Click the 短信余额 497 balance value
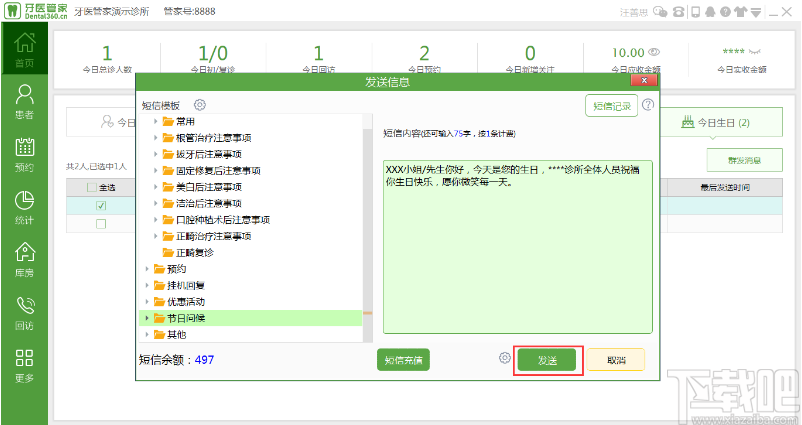This screenshot has width=802, height=425. pyautogui.click(x=204, y=360)
